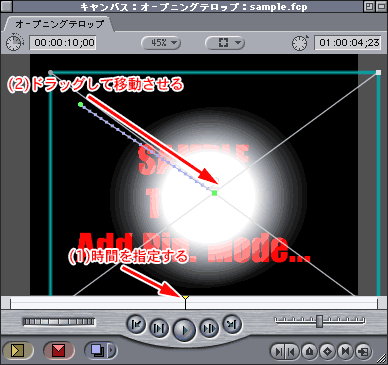Click Play Around Current Frame button
The image size is (388, 365).
point(209,328)
